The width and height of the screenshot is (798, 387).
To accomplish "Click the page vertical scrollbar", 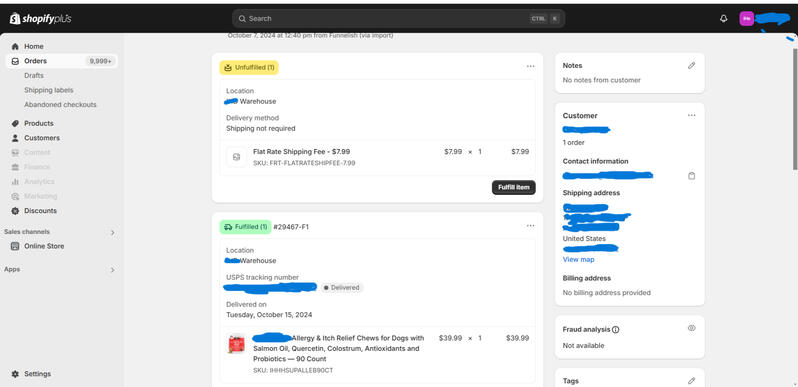I will coord(795,109).
